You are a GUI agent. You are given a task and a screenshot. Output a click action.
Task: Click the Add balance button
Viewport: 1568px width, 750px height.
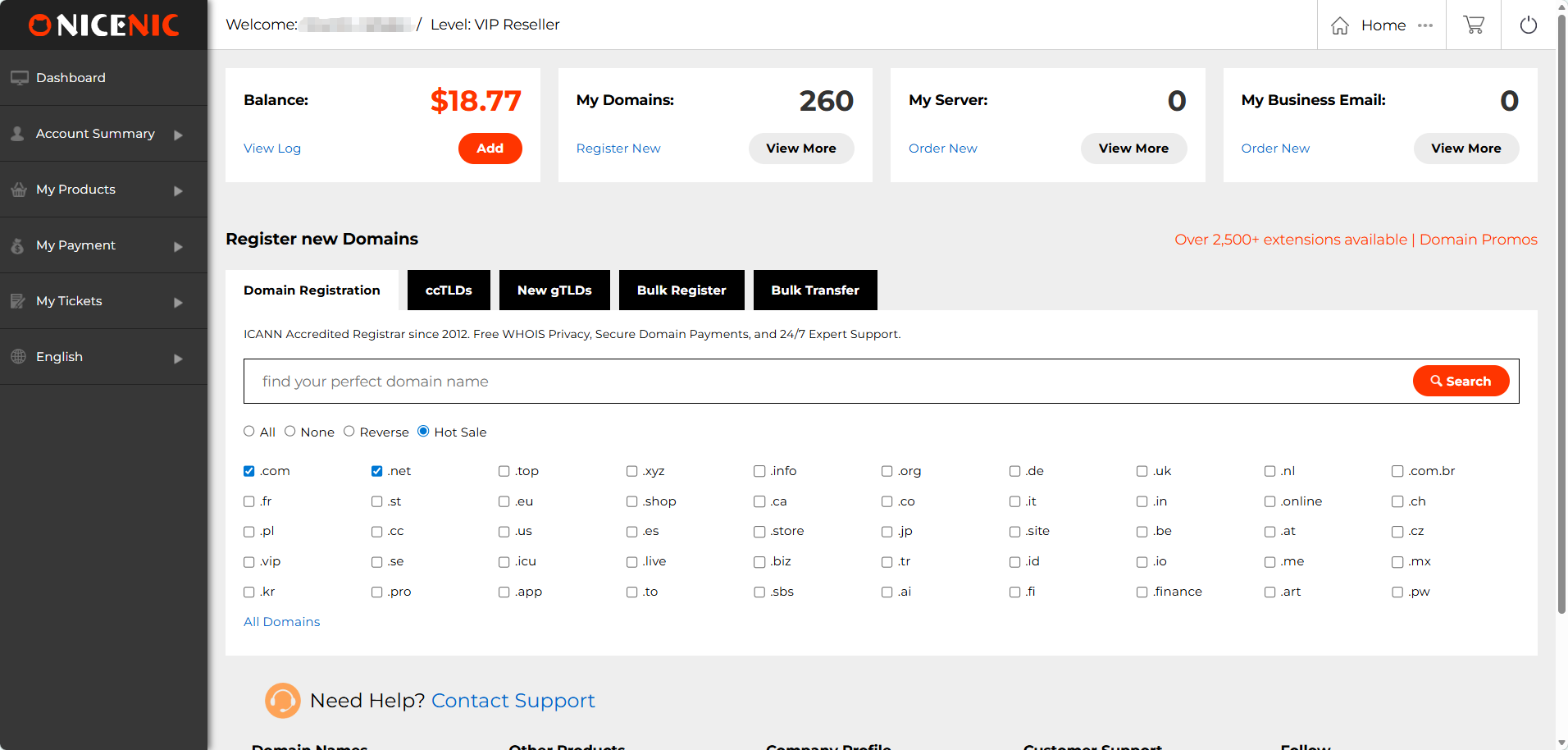click(x=490, y=149)
